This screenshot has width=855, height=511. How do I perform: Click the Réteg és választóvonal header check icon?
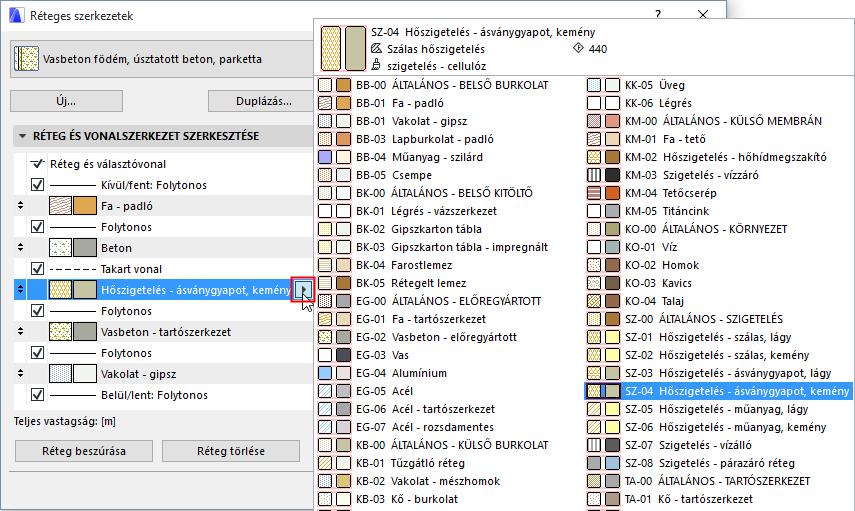pos(37,164)
